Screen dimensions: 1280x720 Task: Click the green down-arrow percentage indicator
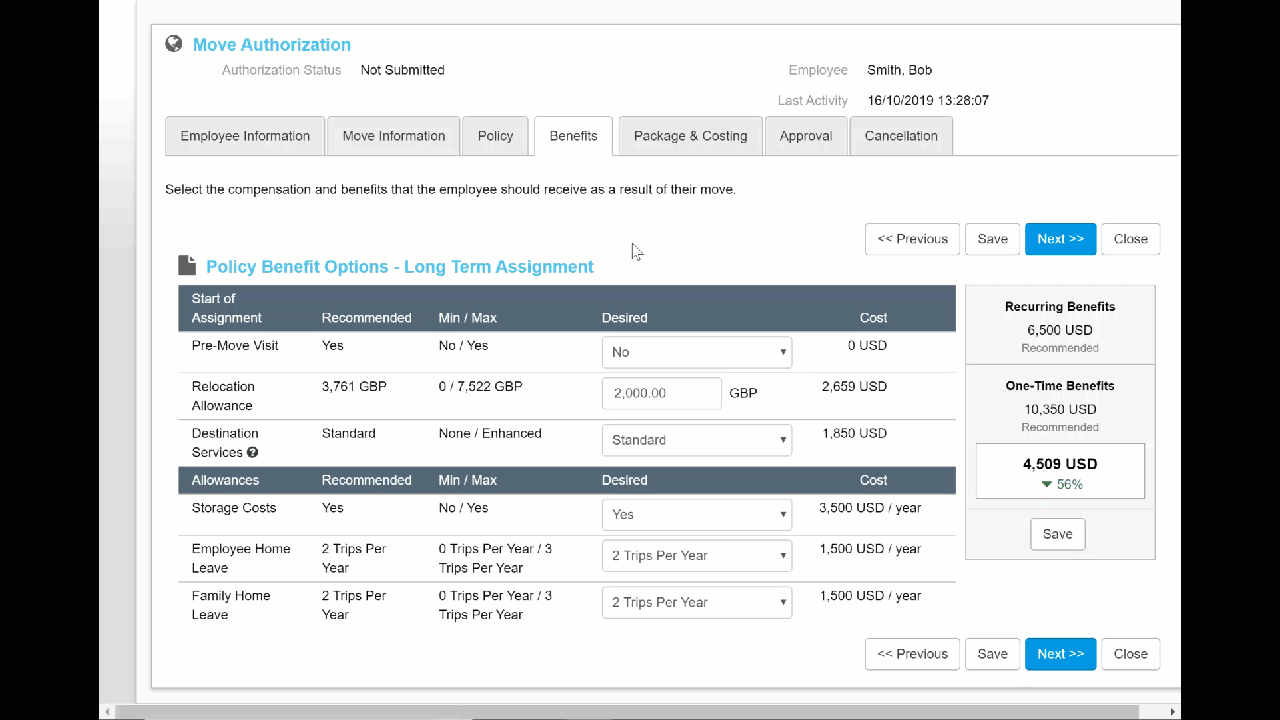[1061, 484]
